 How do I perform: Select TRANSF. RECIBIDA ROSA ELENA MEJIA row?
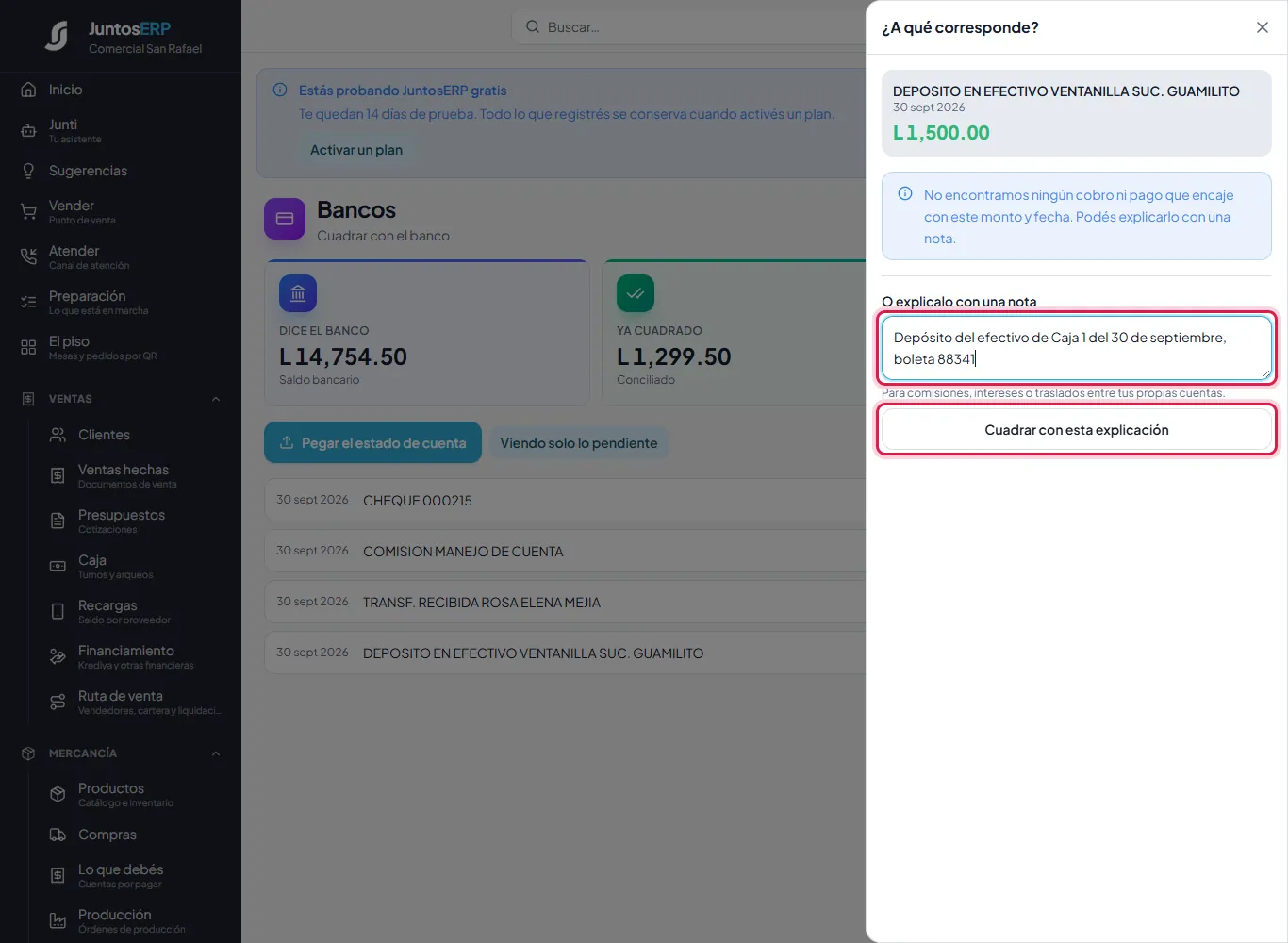pos(566,602)
